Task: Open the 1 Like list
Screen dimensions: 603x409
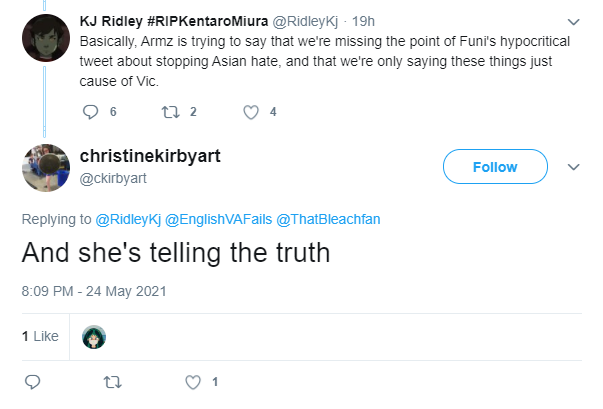Action: [40, 336]
